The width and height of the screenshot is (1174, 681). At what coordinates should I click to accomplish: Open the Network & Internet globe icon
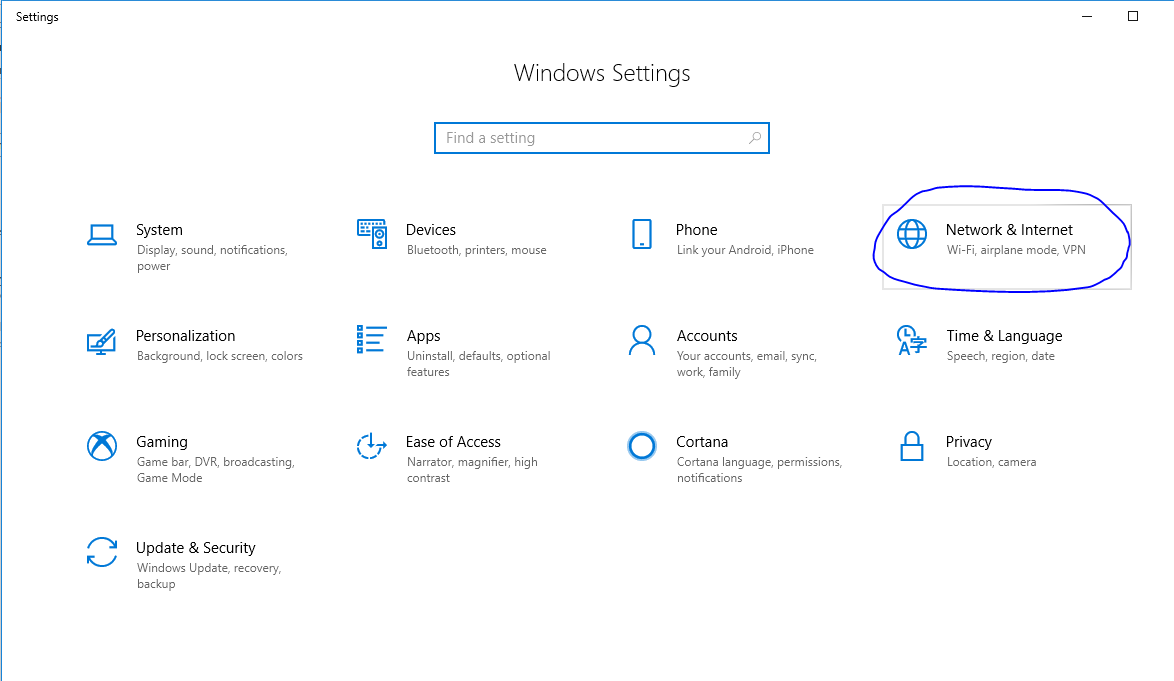click(912, 234)
